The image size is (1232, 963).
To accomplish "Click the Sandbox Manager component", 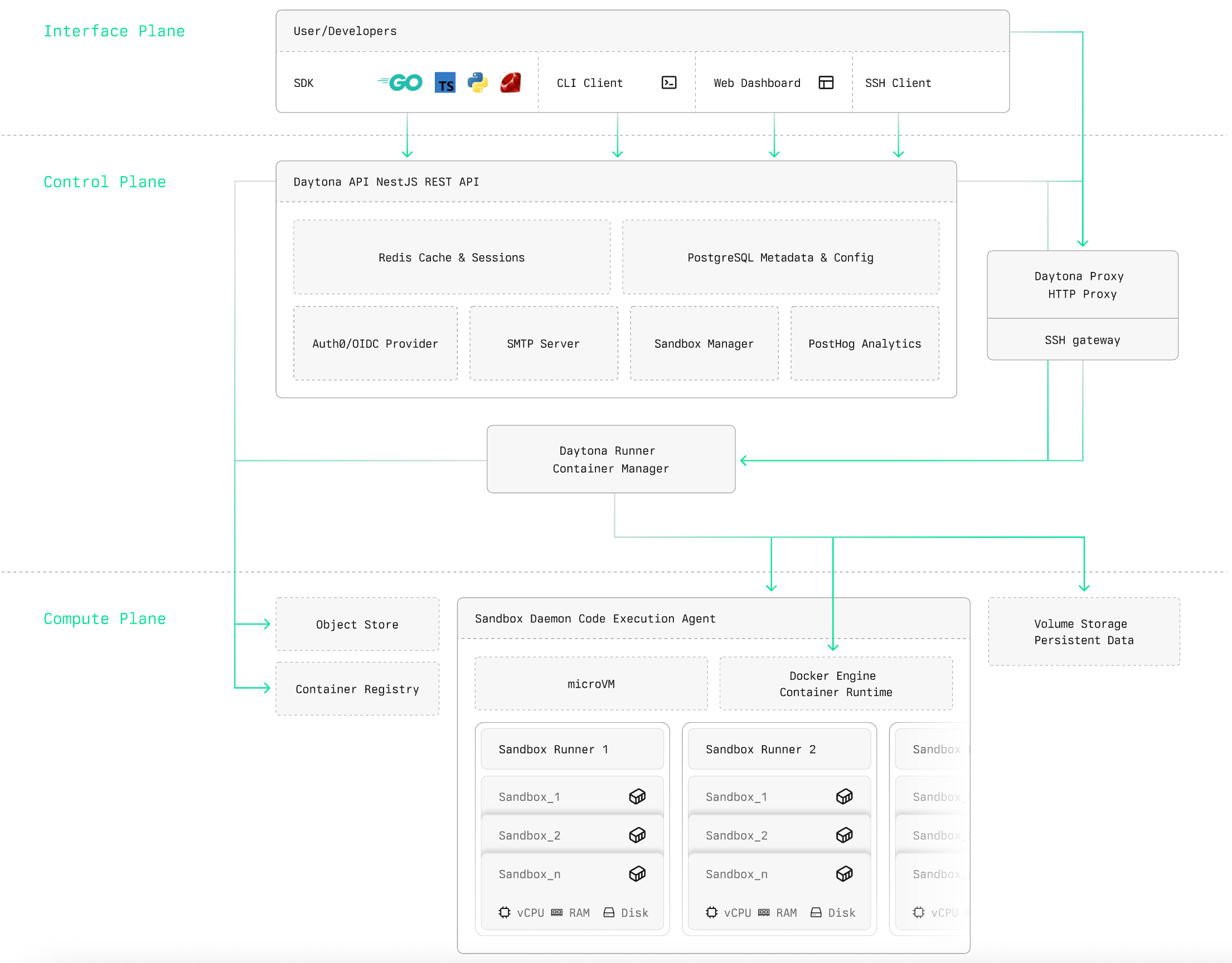I will coord(704,343).
